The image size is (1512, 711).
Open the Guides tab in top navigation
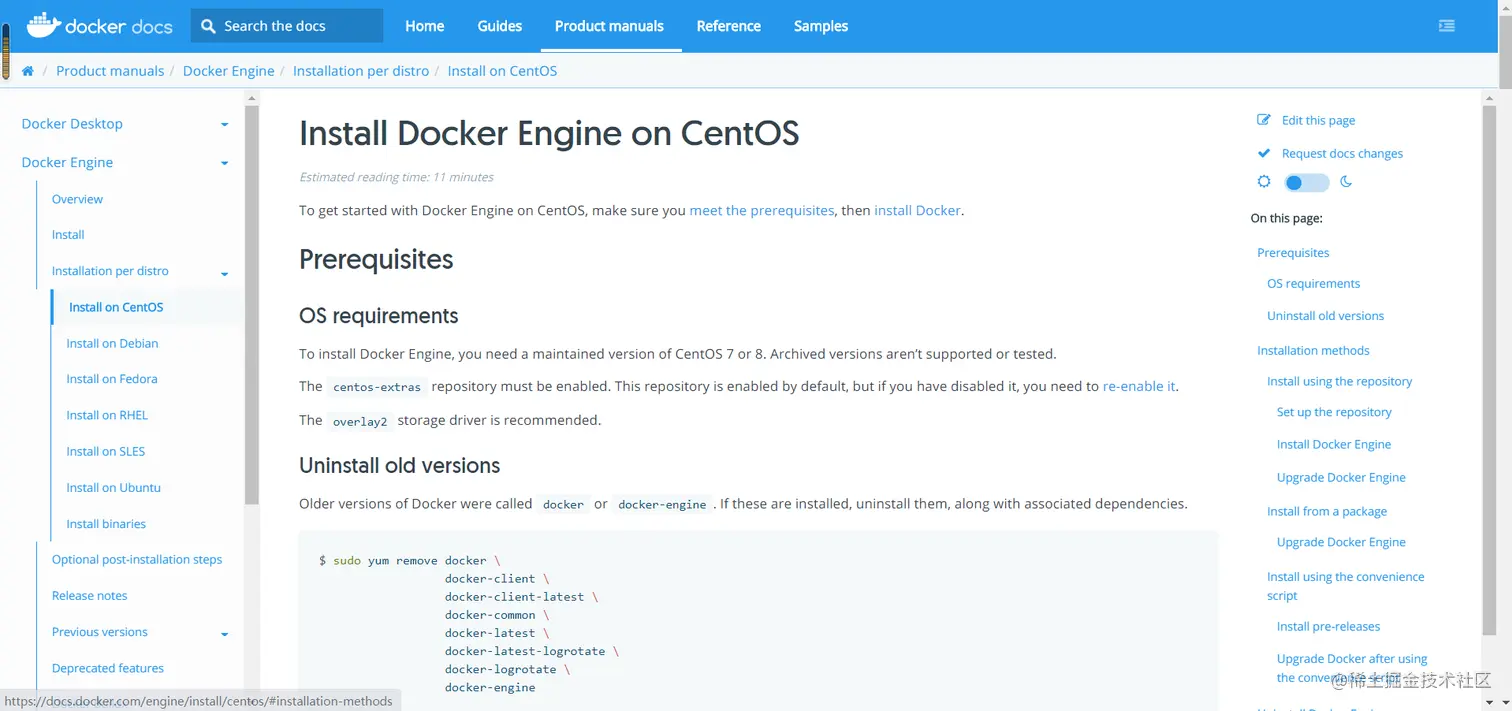tap(499, 26)
